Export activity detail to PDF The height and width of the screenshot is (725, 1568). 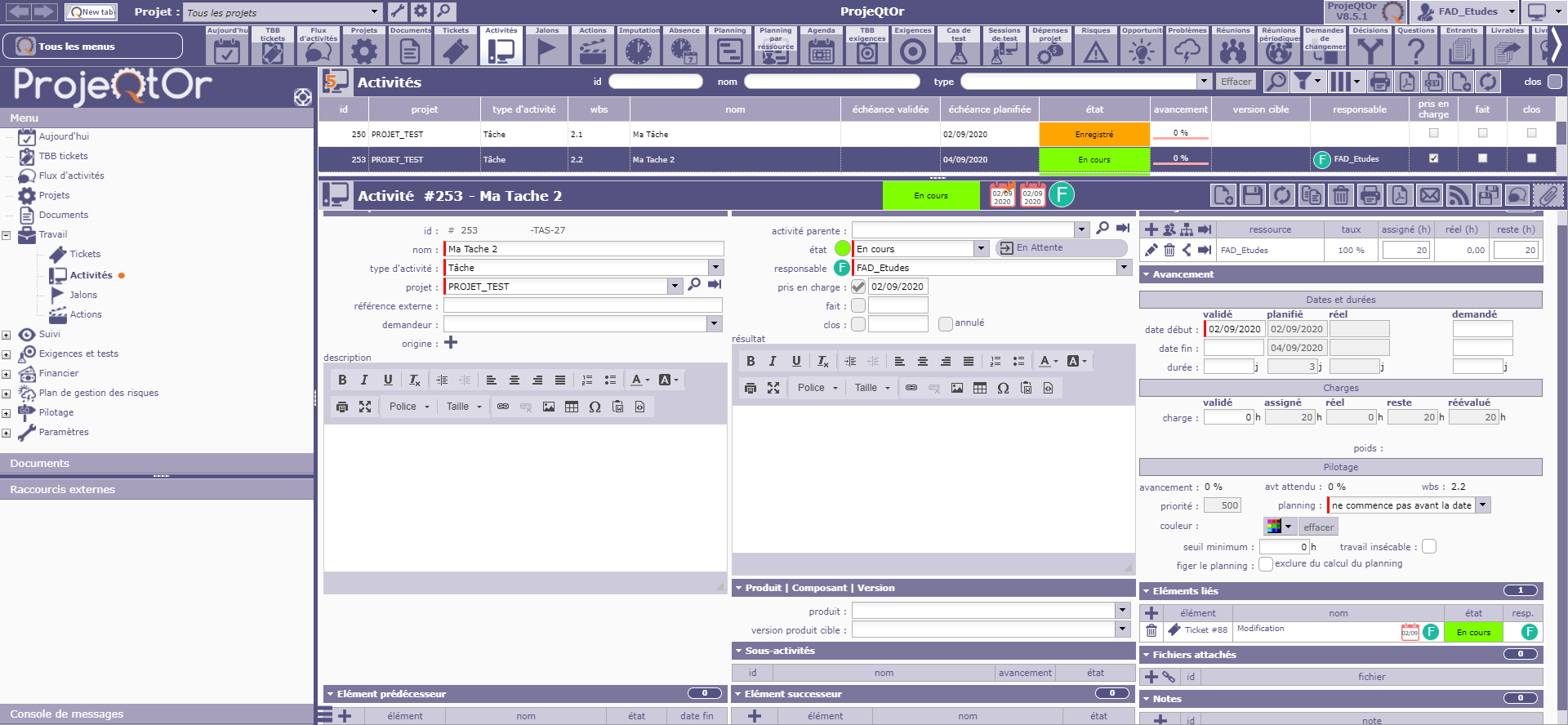[1400, 196]
